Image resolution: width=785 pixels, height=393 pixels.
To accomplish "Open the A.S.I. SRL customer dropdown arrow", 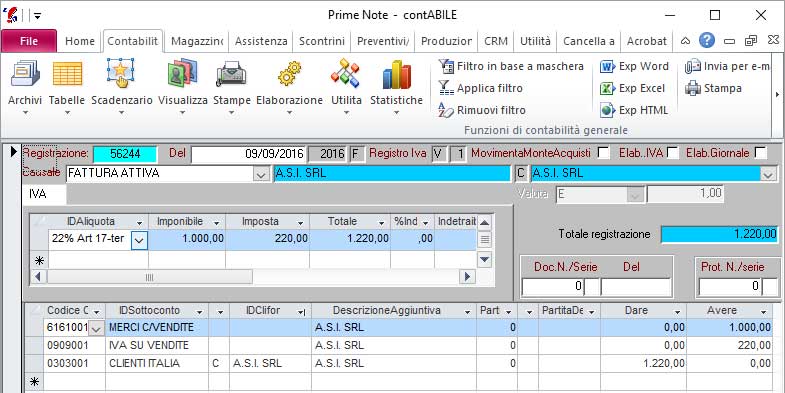I will [x=767, y=174].
